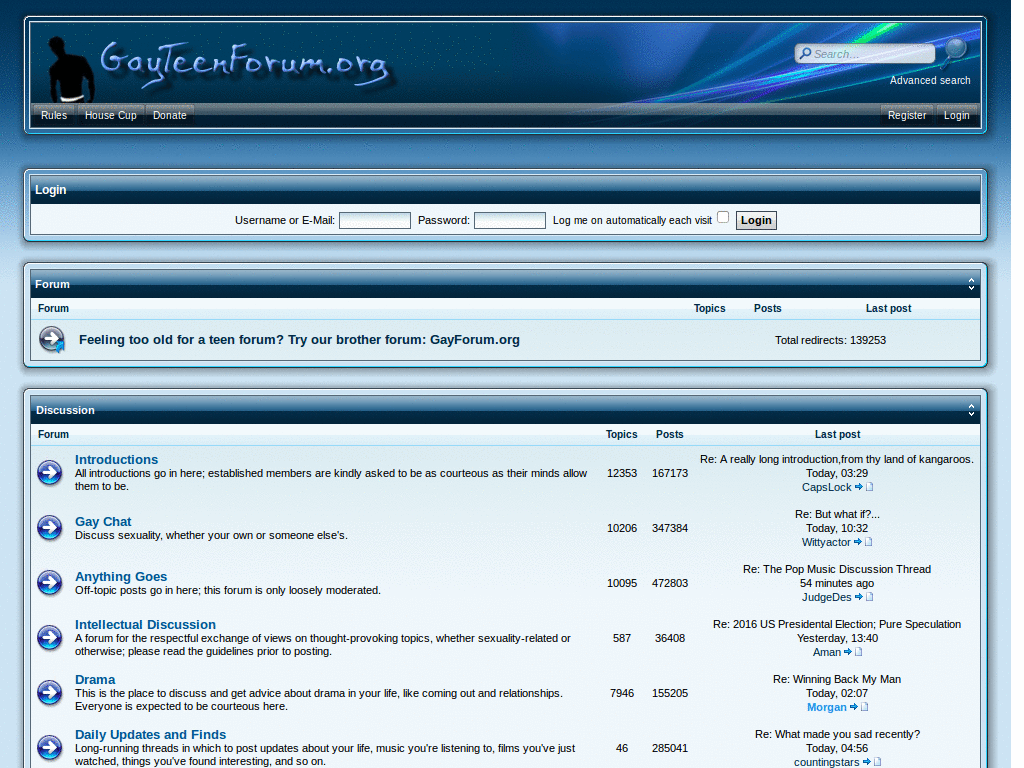The width and height of the screenshot is (1024, 768).
Task: Click the Drama forum arrow icon
Action: [50, 693]
